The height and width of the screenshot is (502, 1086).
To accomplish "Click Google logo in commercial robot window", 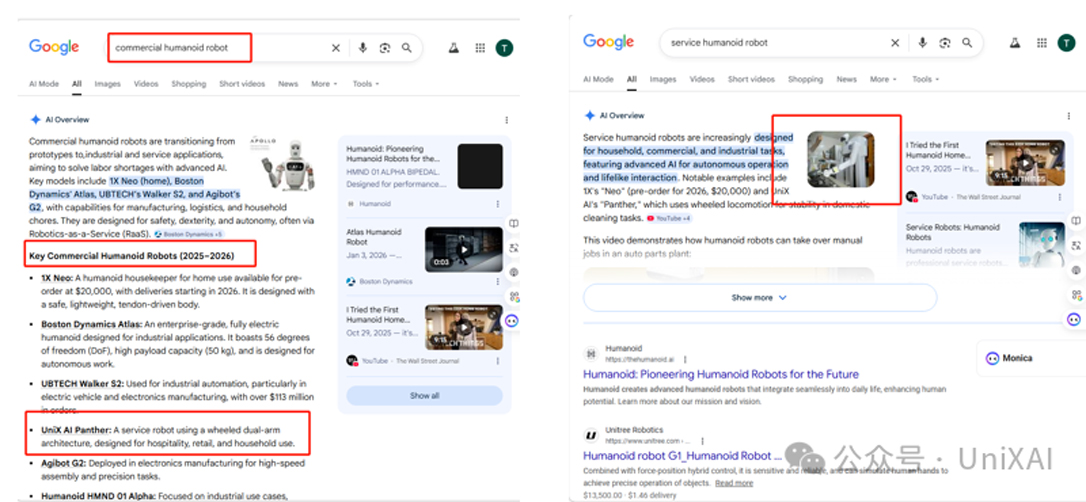I will tap(54, 47).
